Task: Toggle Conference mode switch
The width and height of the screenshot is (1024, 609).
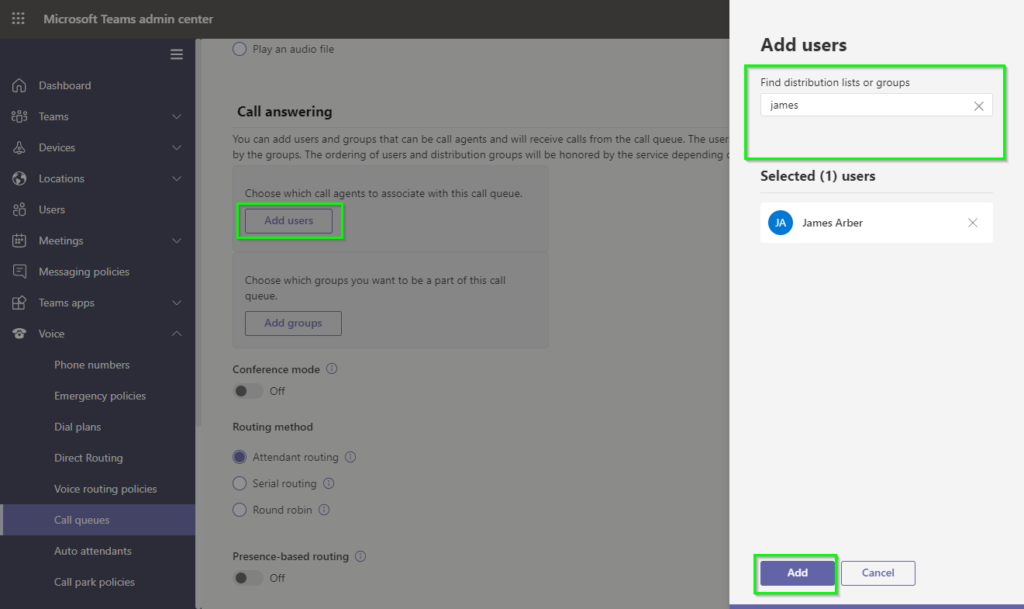Action: [248, 391]
